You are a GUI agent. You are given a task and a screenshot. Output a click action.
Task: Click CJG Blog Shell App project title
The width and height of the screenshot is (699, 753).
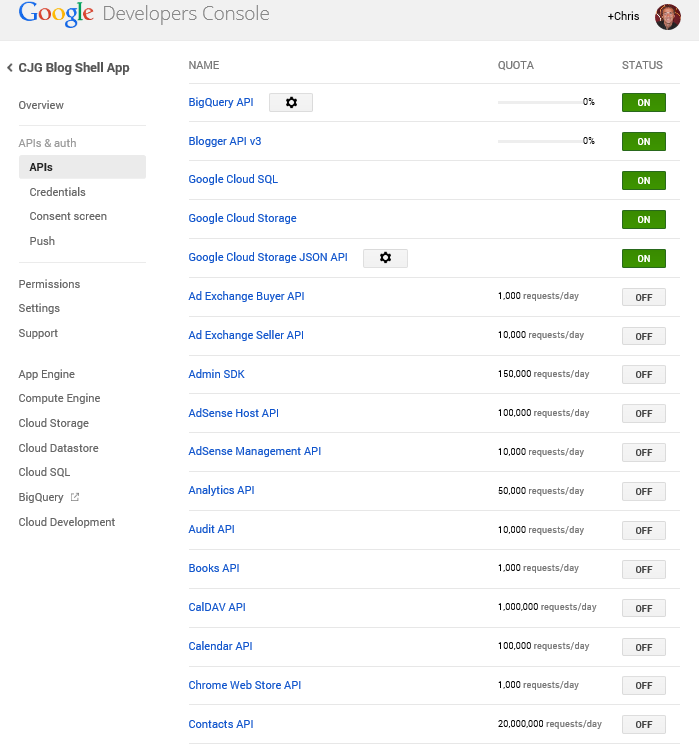[74, 68]
